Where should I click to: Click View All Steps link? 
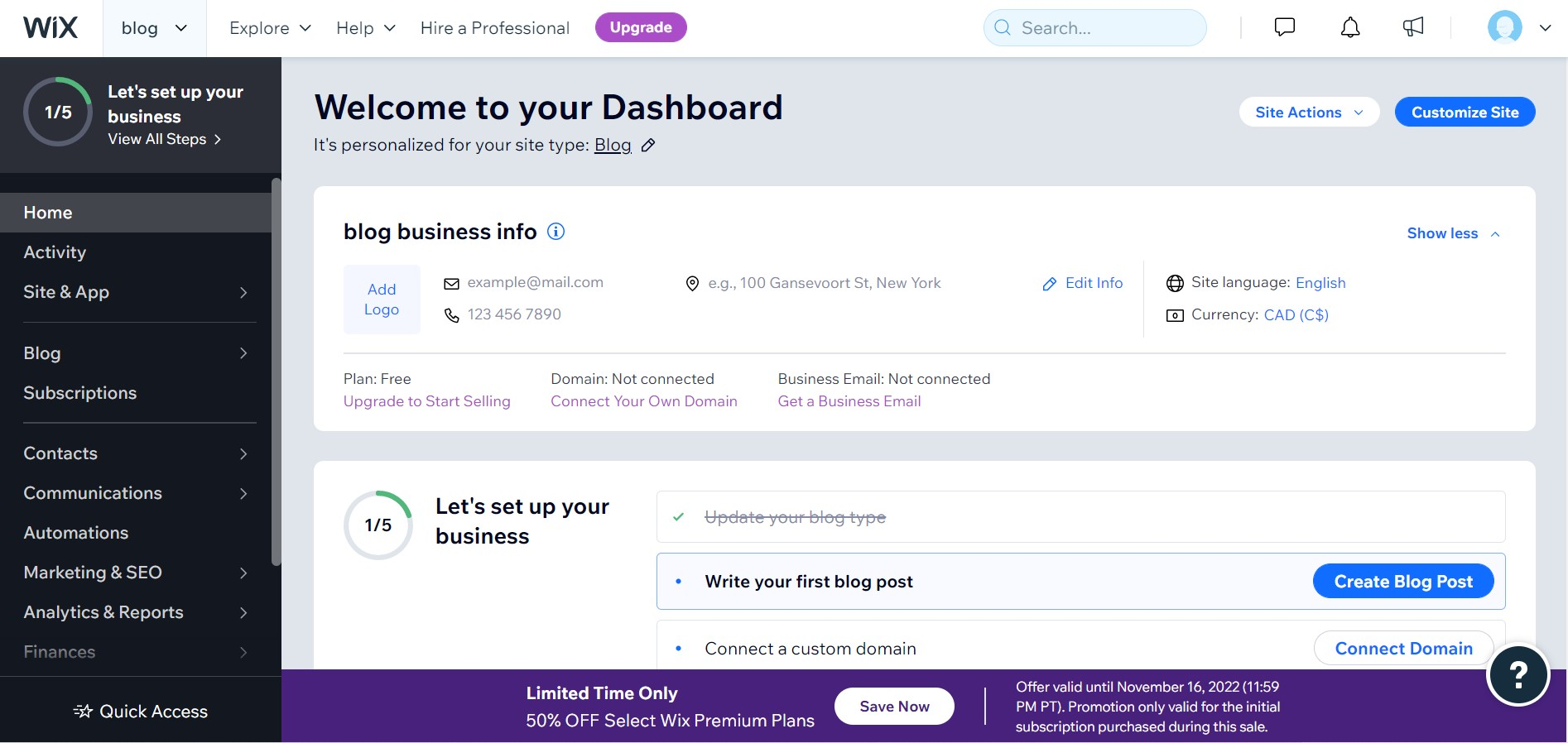pos(165,139)
